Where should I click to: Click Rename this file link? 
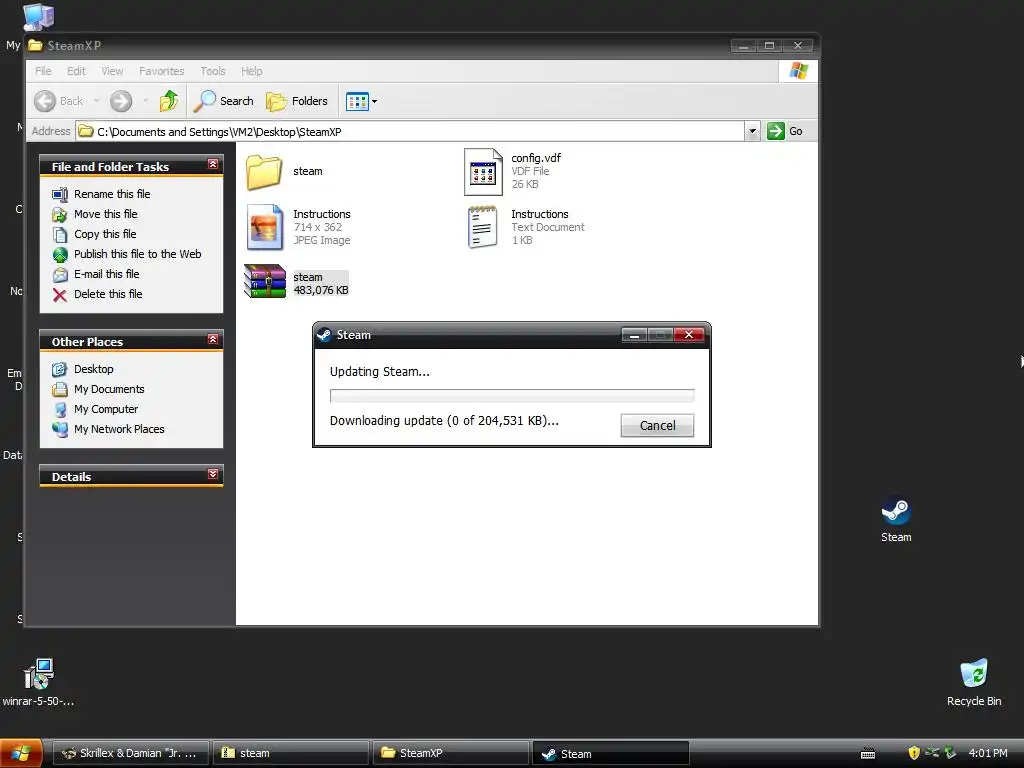112,194
